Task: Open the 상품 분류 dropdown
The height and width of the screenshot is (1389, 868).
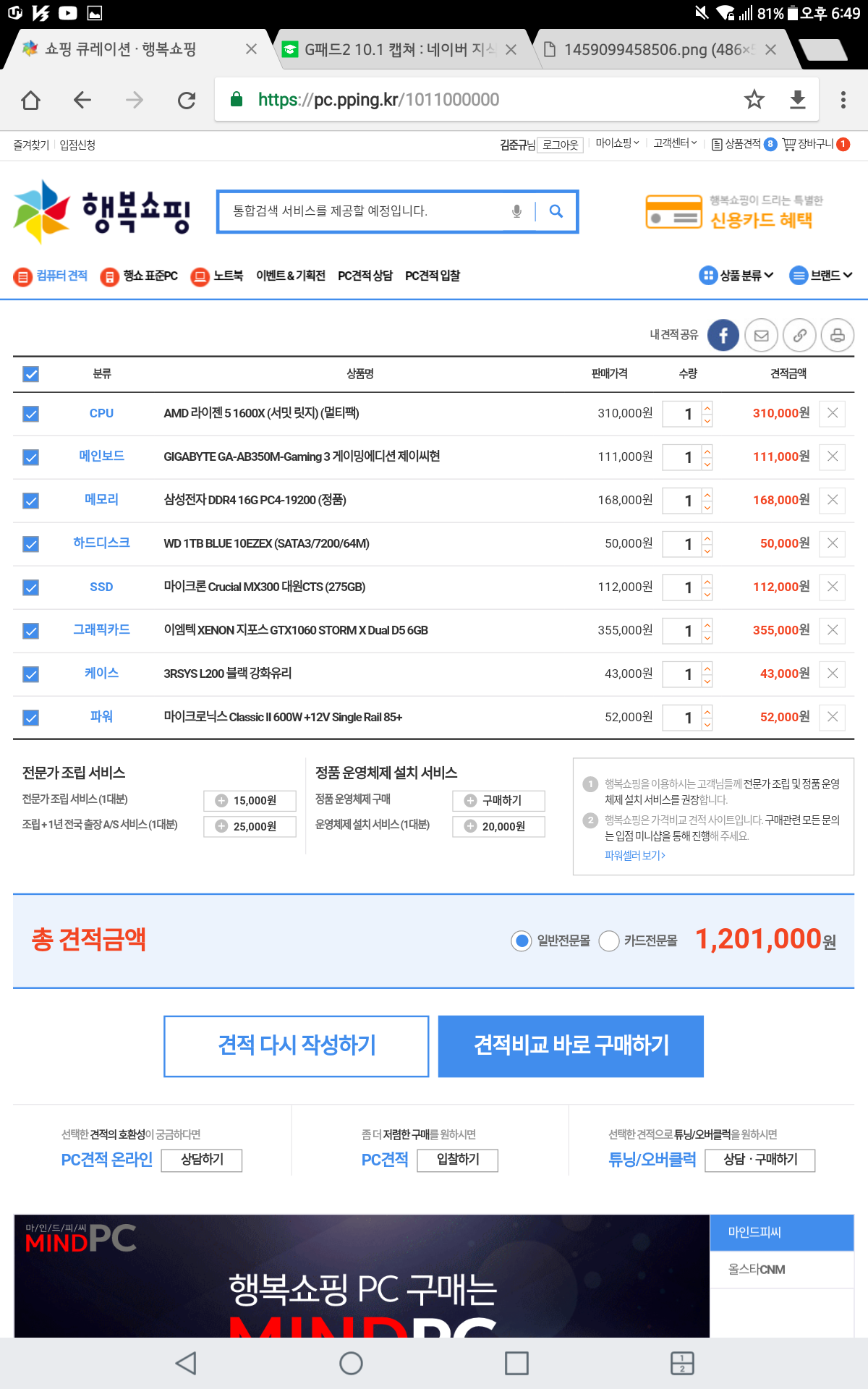Action: pyautogui.click(x=736, y=276)
